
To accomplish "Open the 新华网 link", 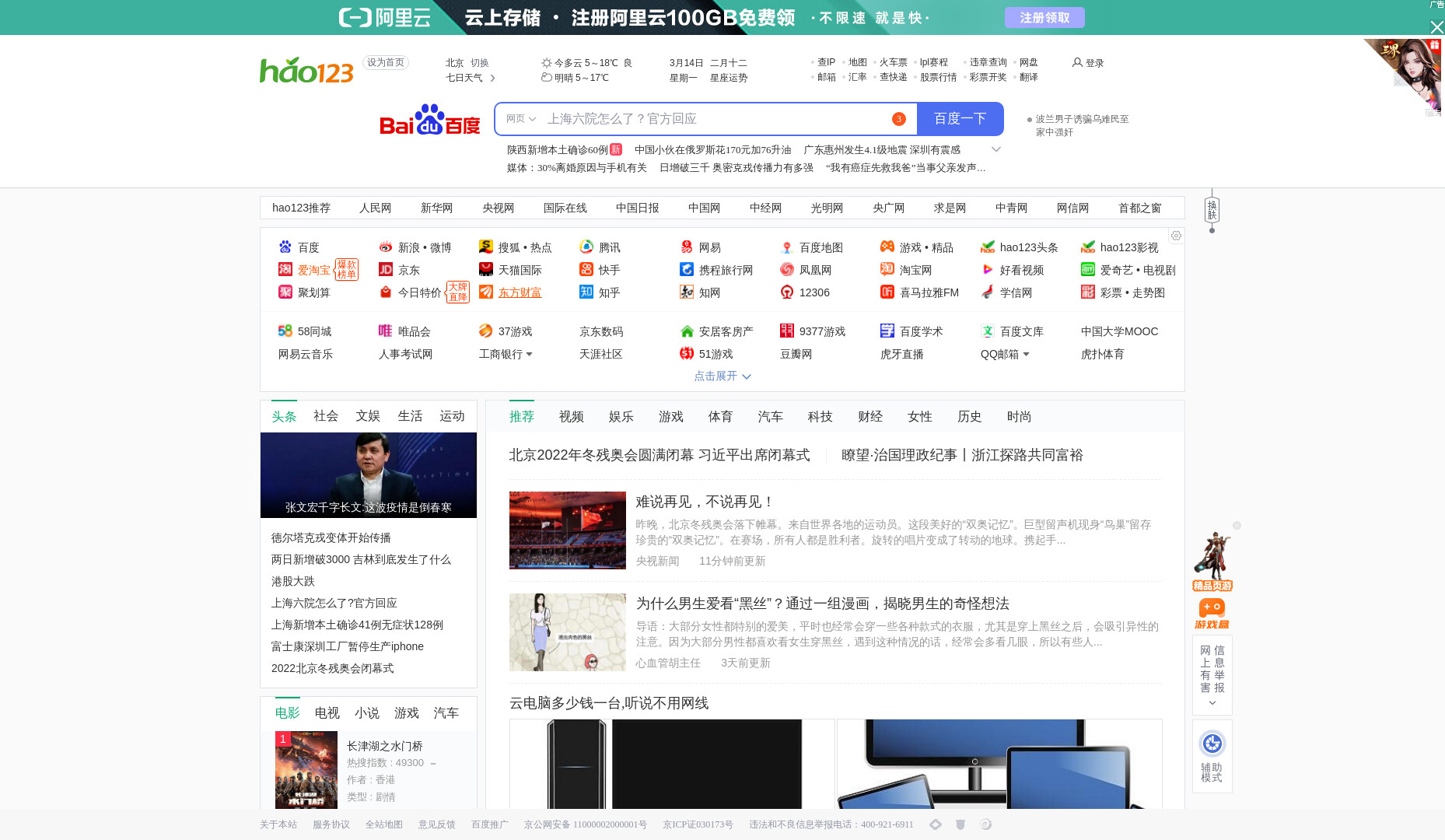I will coord(437,208).
